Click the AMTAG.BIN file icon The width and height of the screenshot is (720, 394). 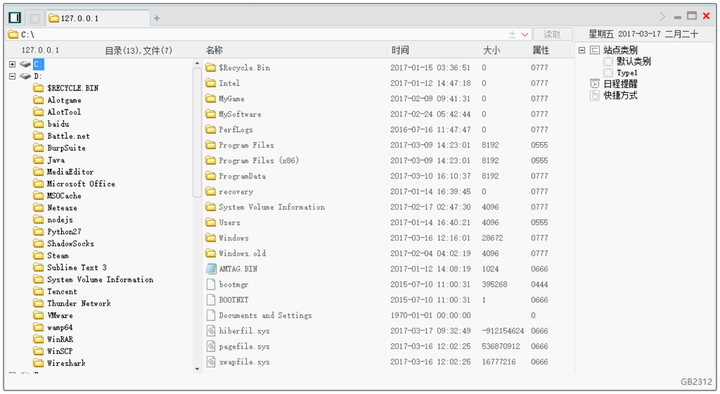coord(211,269)
